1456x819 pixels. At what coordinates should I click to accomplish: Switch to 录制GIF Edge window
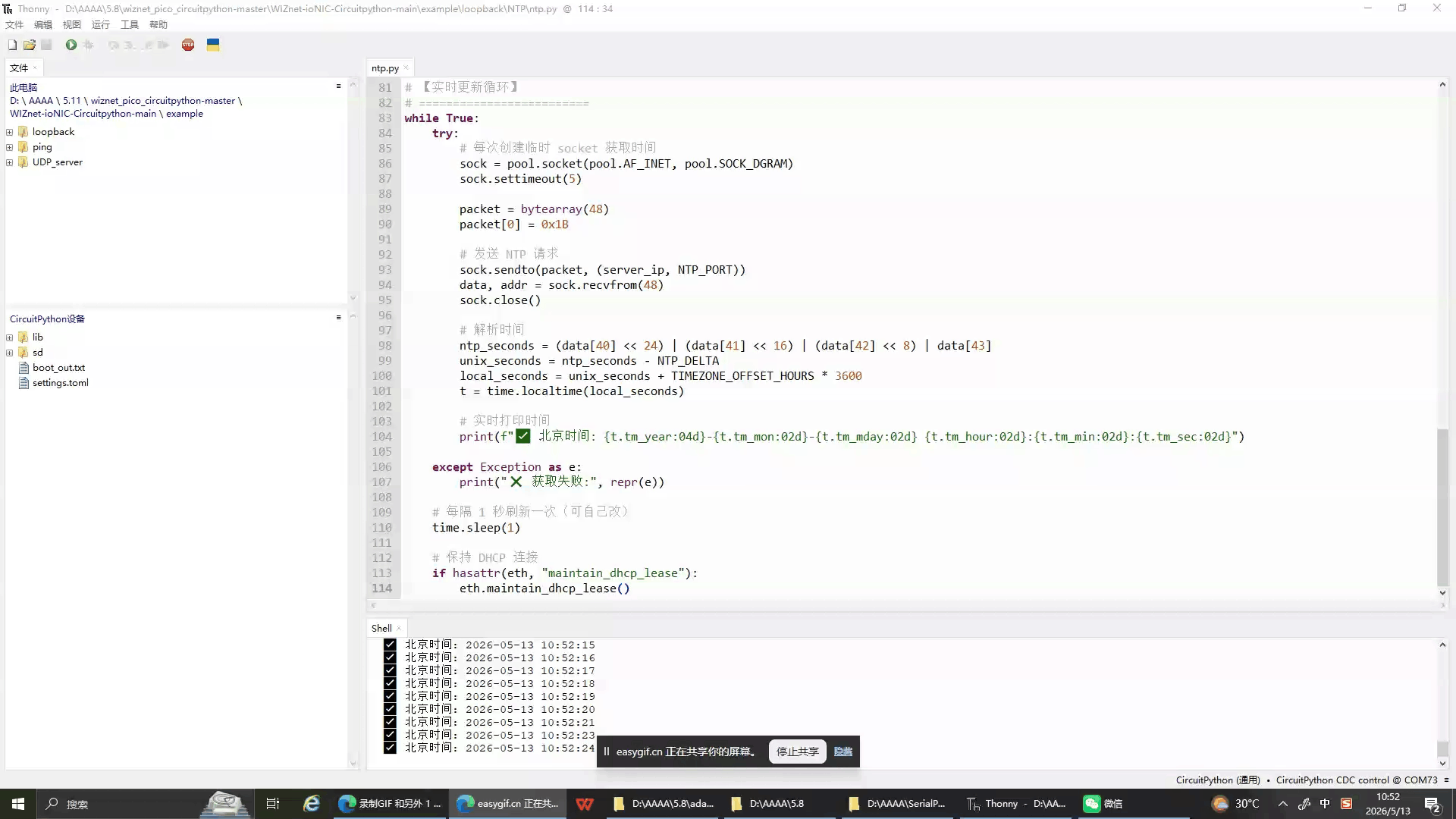[391, 804]
